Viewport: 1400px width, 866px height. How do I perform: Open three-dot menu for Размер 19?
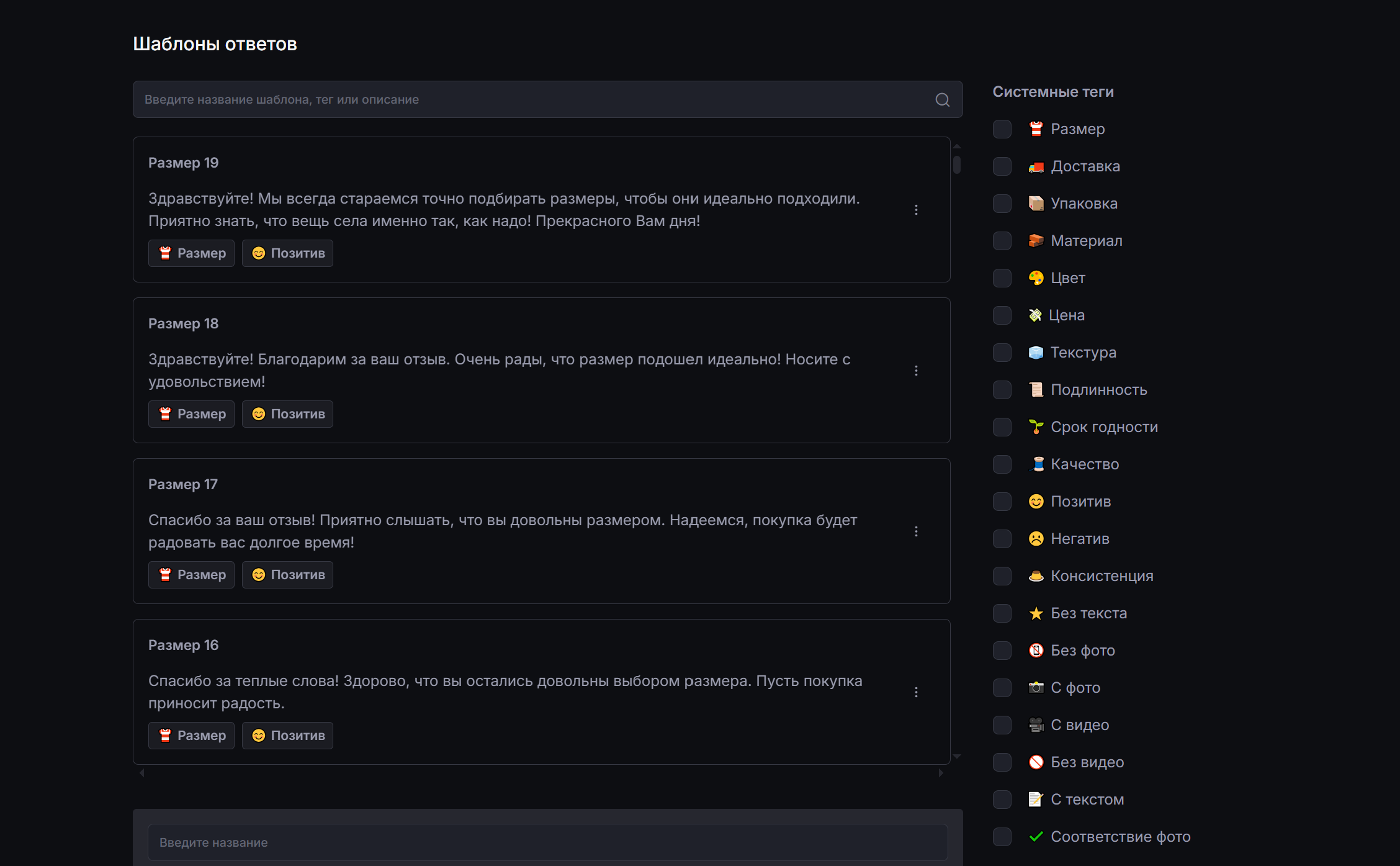pyautogui.click(x=916, y=210)
